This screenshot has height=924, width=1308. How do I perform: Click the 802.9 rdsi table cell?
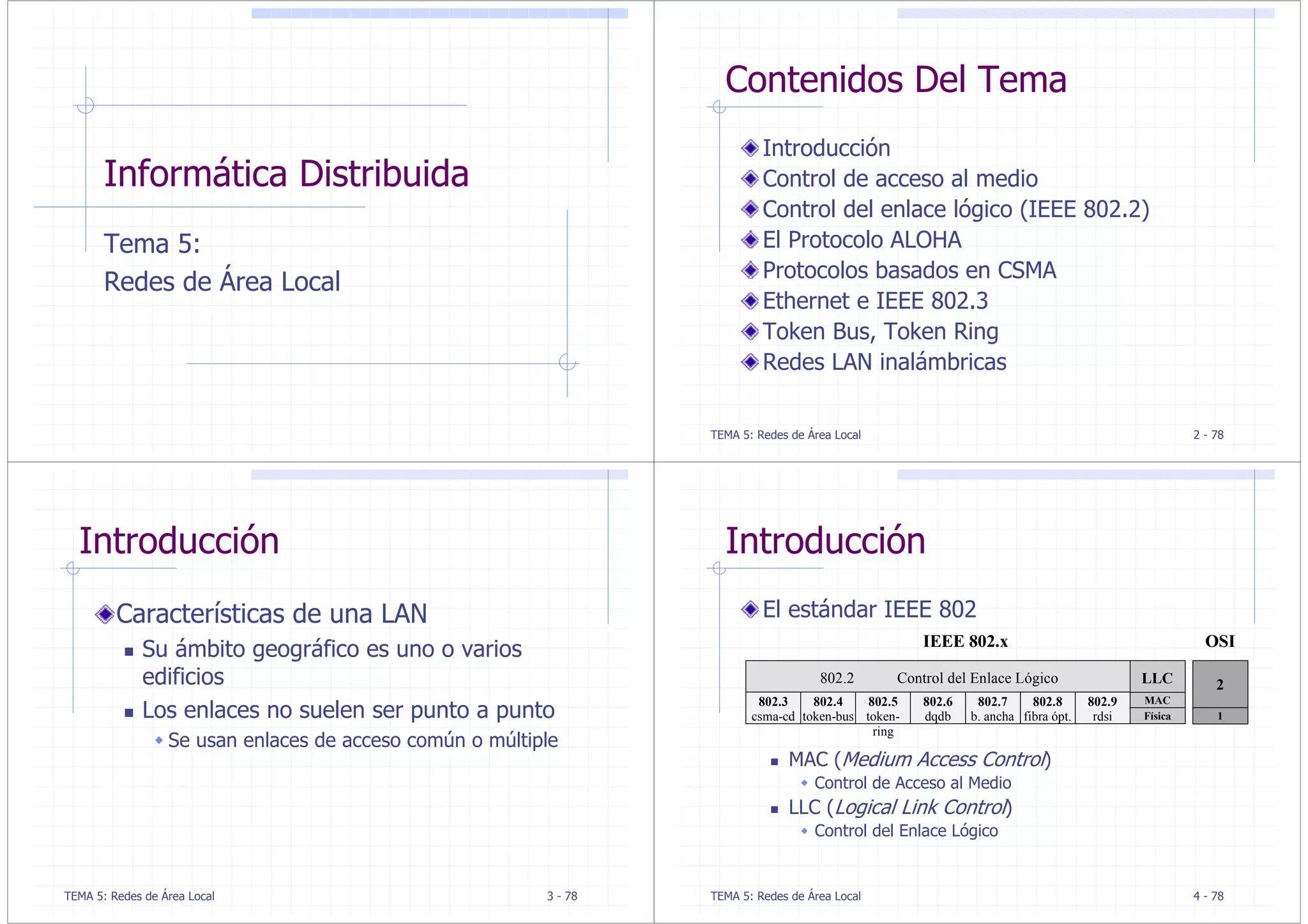pyautogui.click(x=1102, y=709)
